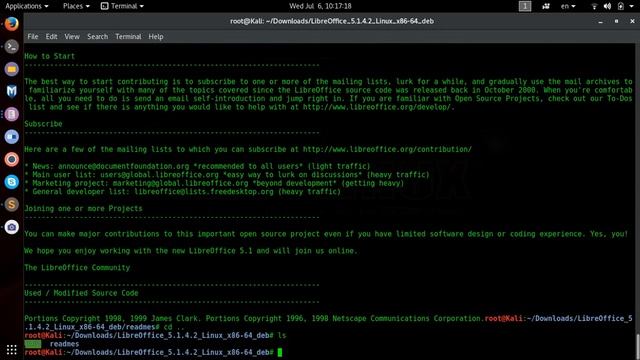Viewport: 640px width, 360px height.
Task: Click the date and time clock
Action: (x=320, y=6)
